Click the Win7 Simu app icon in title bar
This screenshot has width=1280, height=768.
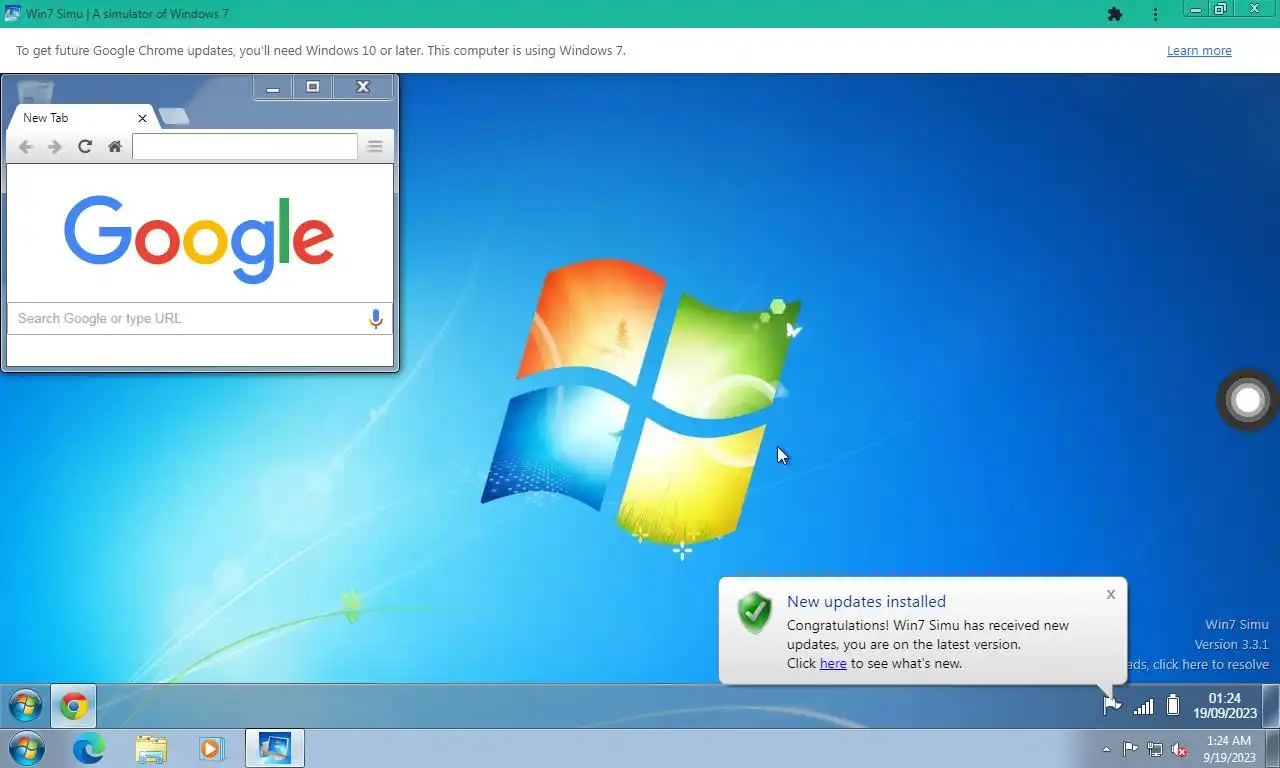click(x=13, y=14)
